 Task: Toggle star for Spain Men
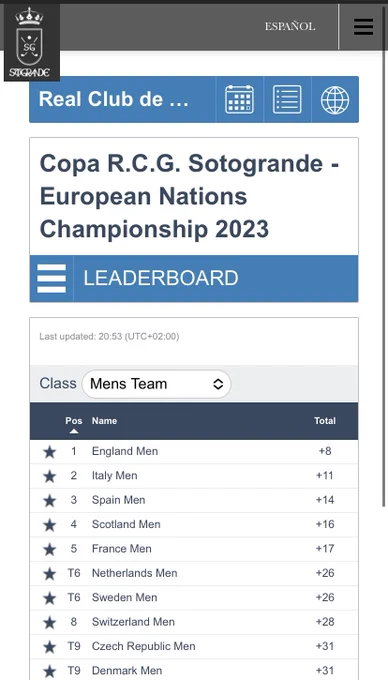pos(49,500)
